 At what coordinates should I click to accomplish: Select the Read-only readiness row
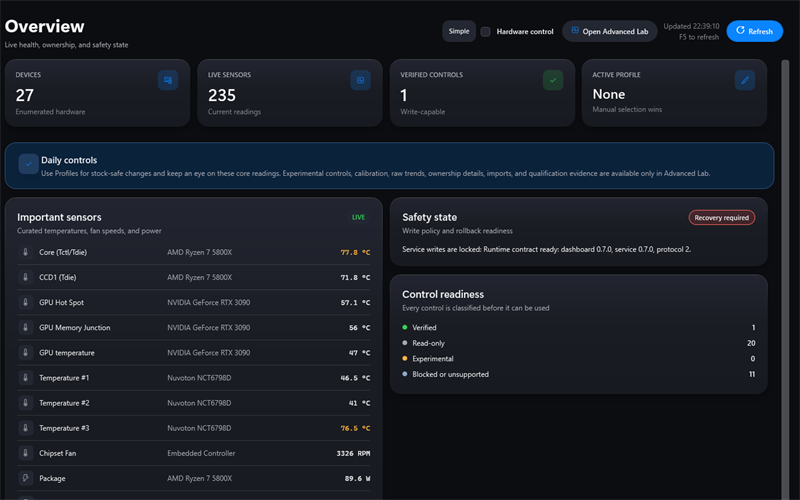(579, 343)
